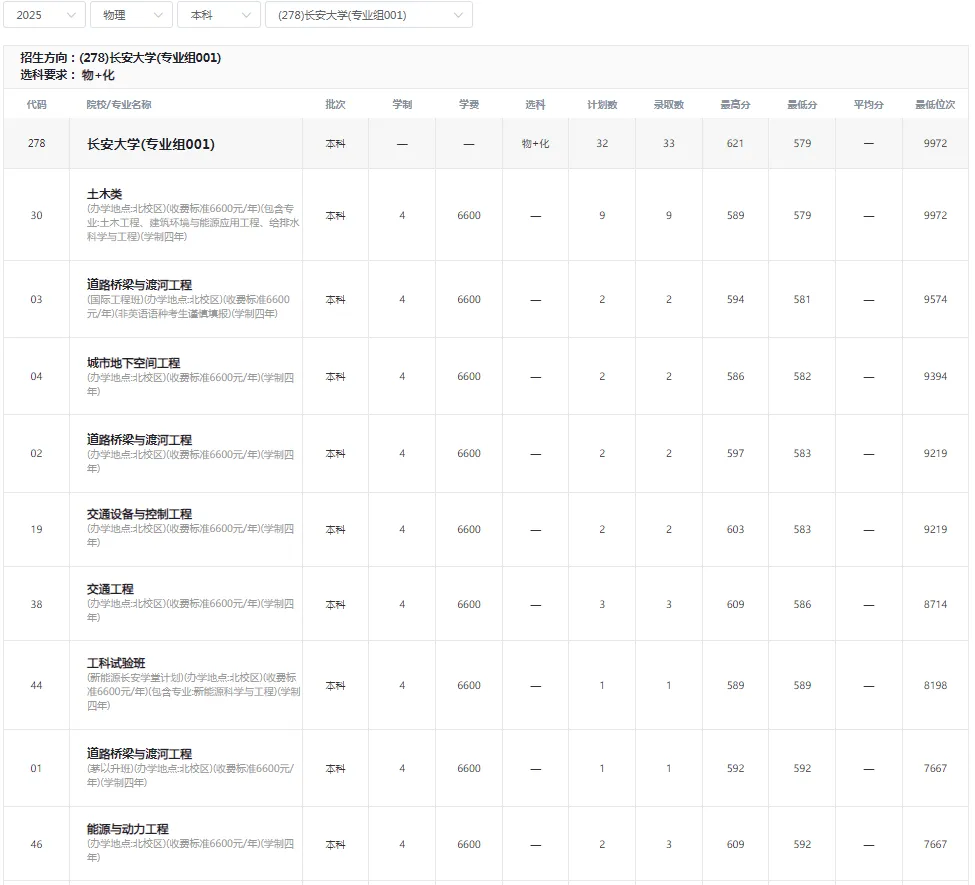This screenshot has height=885, width=975.
Task: Click 道路桥梁与渡河工程 in row code 02
Action: (139, 440)
